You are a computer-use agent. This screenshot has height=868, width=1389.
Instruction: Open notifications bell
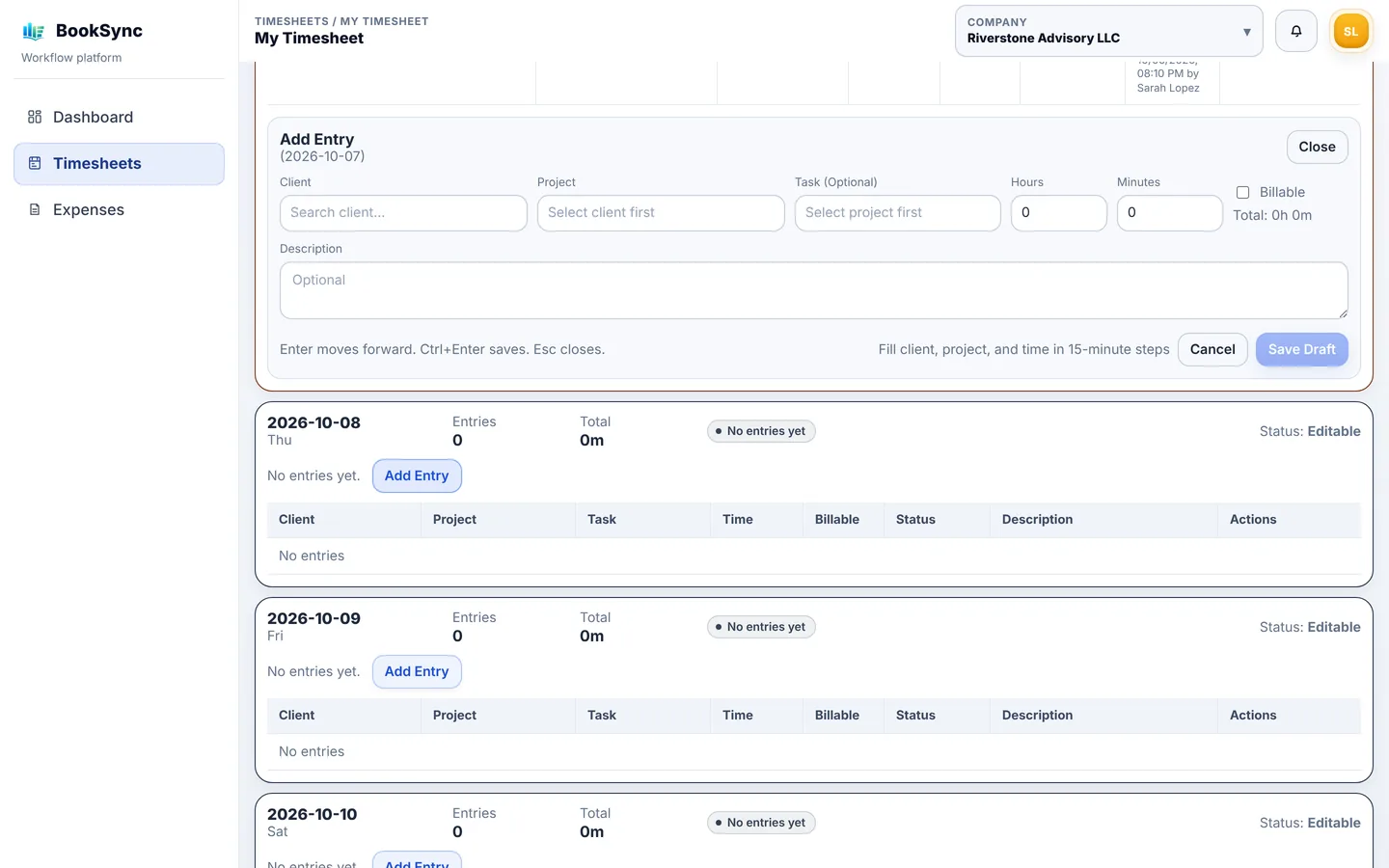point(1296,31)
